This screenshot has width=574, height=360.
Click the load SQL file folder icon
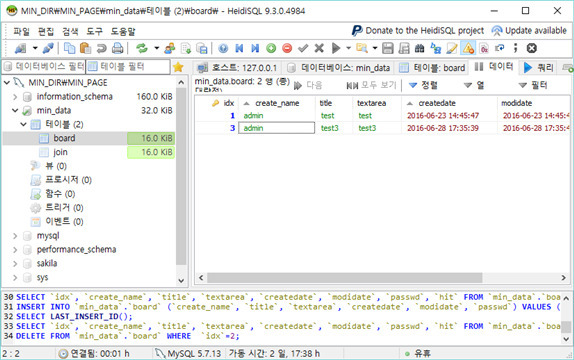point(362,48)
